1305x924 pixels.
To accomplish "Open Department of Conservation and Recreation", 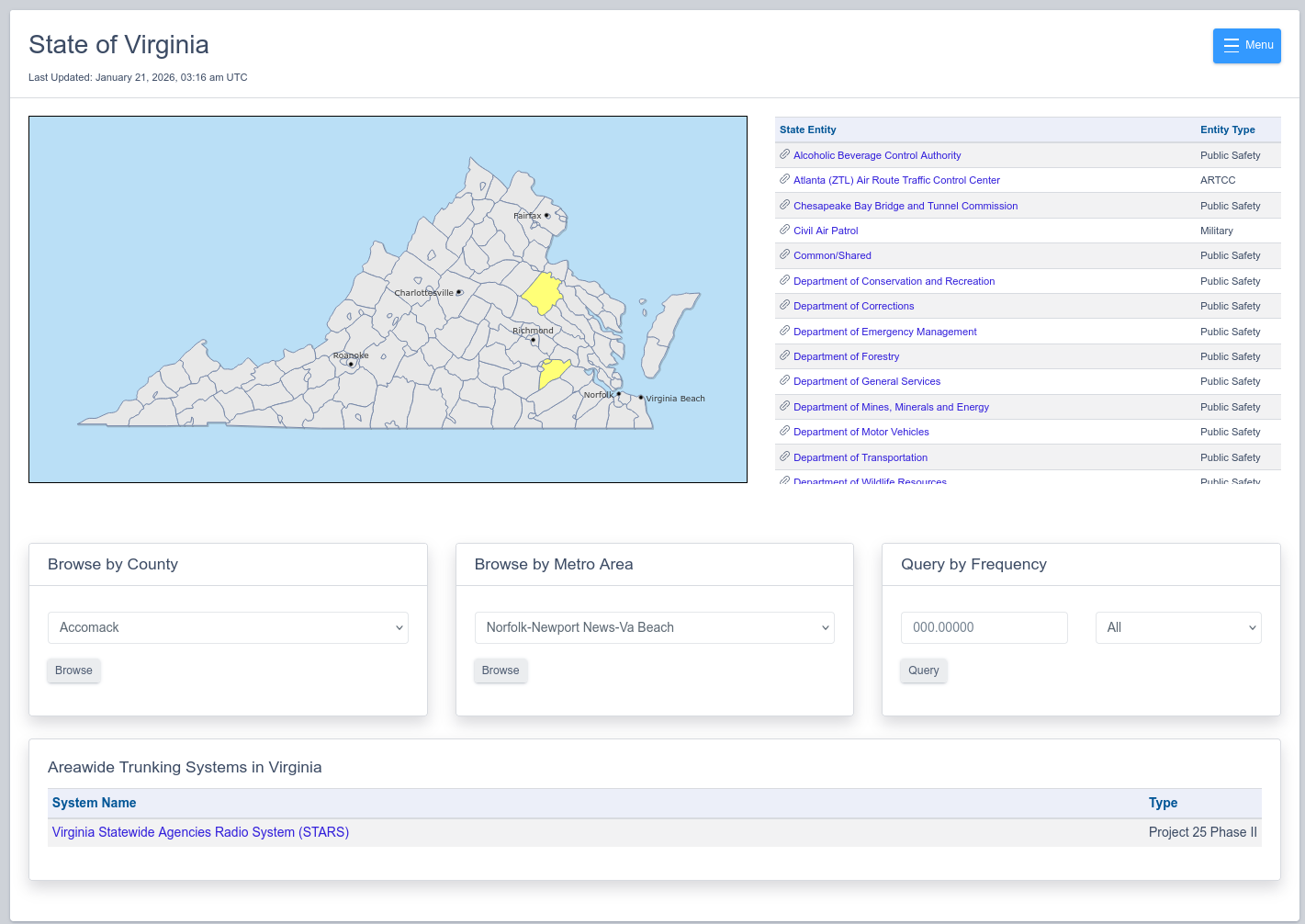I will coord(894,281).
